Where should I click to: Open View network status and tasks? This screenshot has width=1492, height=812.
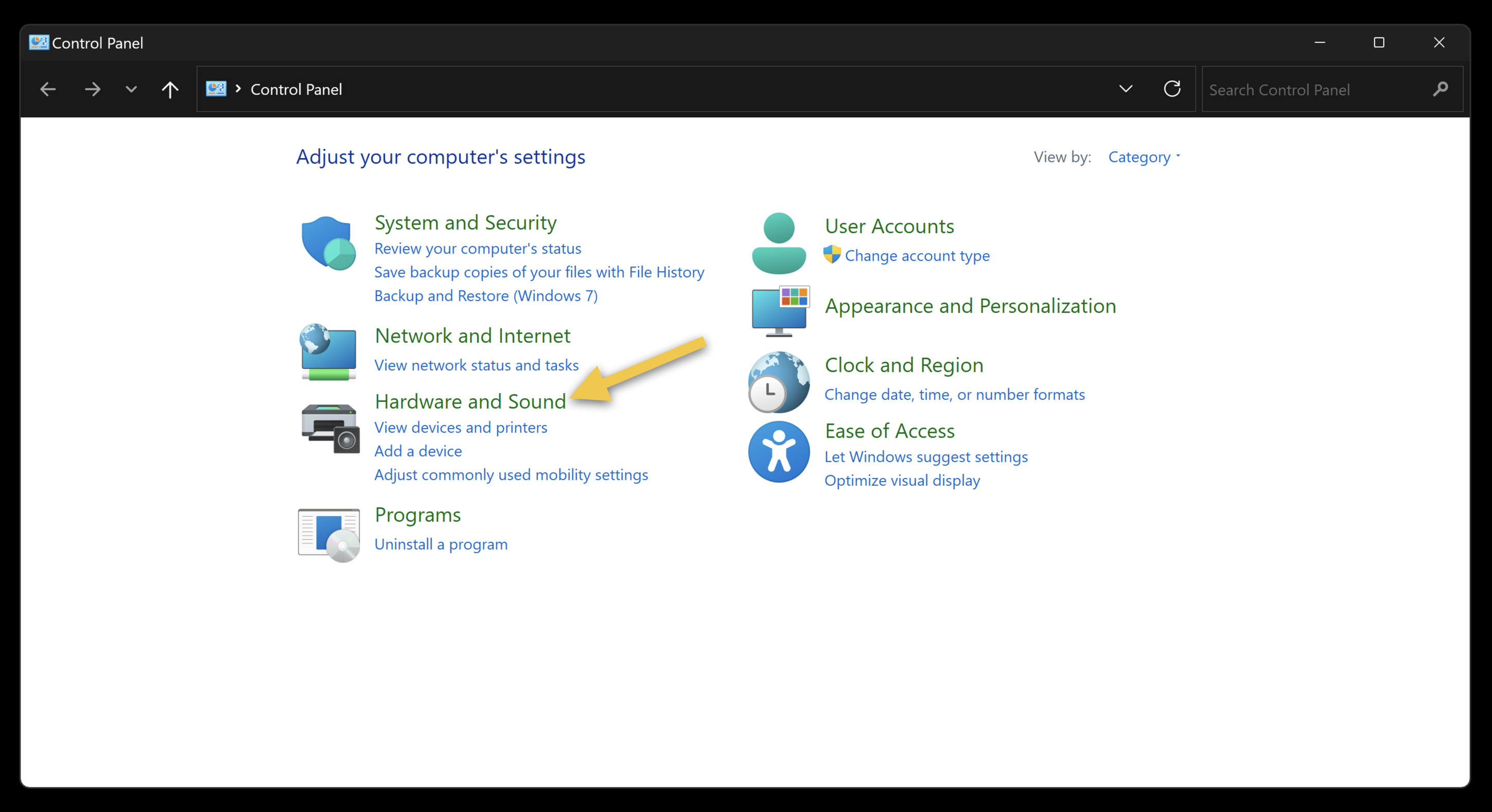[x=476, y=365]
